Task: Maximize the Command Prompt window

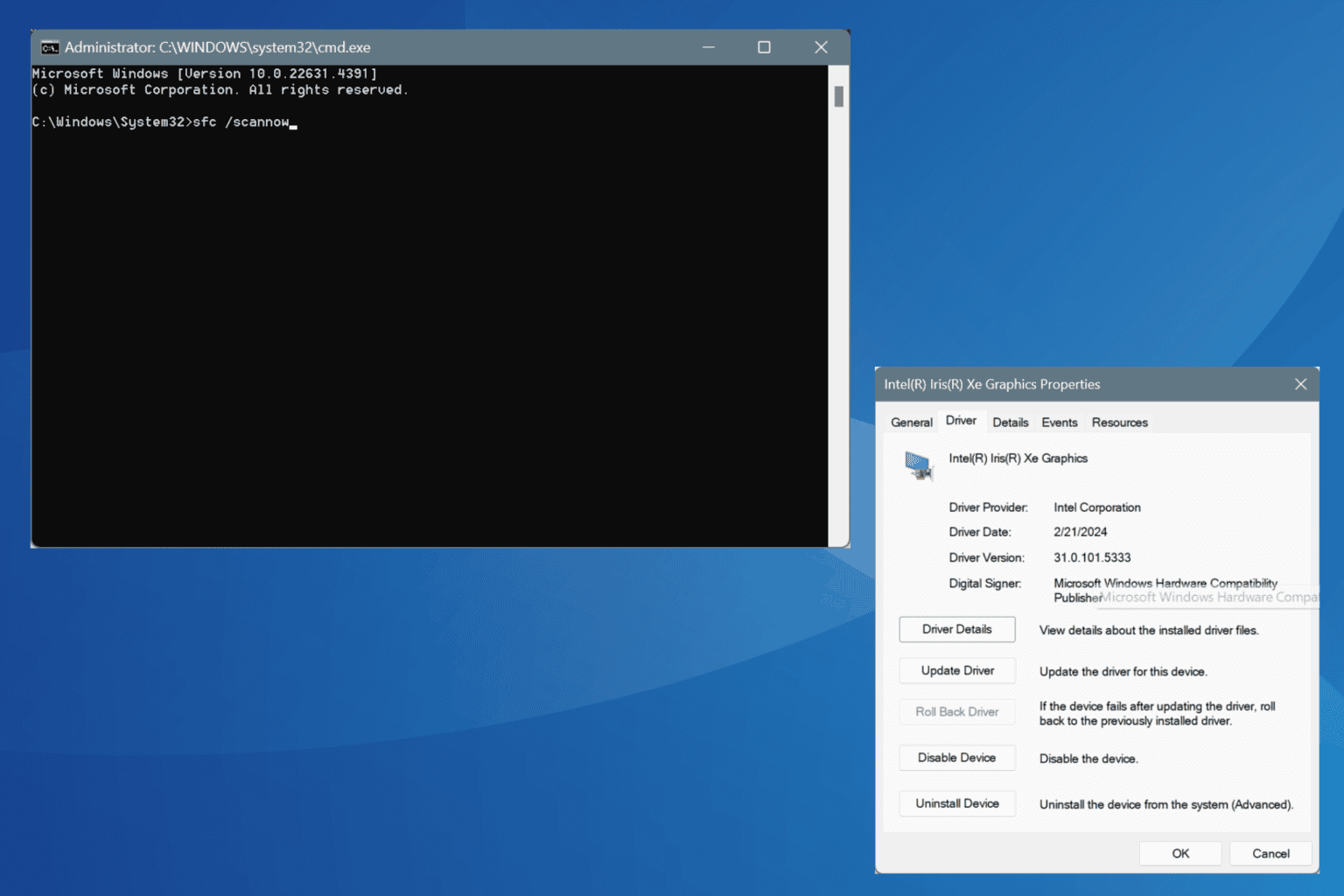Action: (764, 47)
